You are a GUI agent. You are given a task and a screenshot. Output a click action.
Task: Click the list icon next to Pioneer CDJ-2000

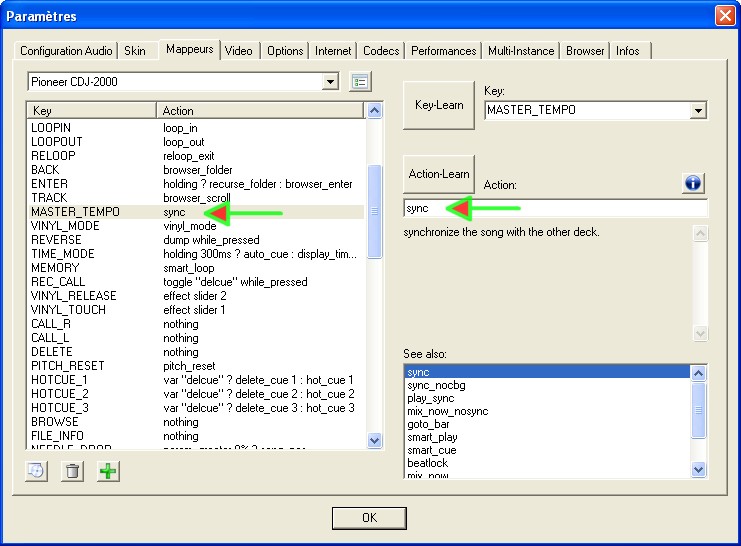pyautogui.click(x=361, y=82)
